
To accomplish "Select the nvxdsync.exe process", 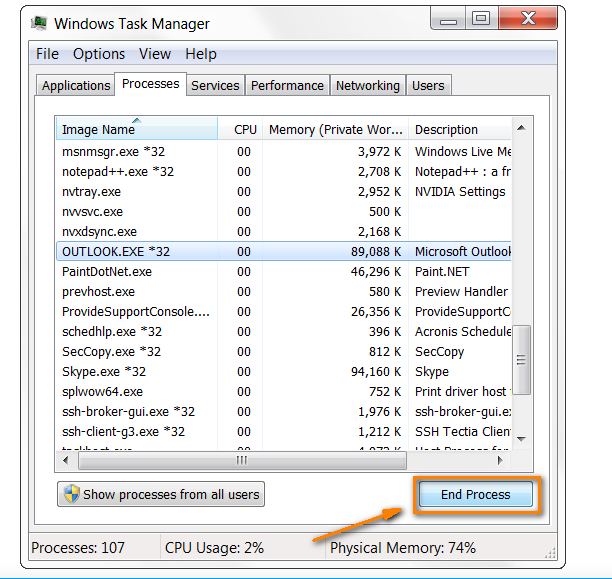I will 284,232.
